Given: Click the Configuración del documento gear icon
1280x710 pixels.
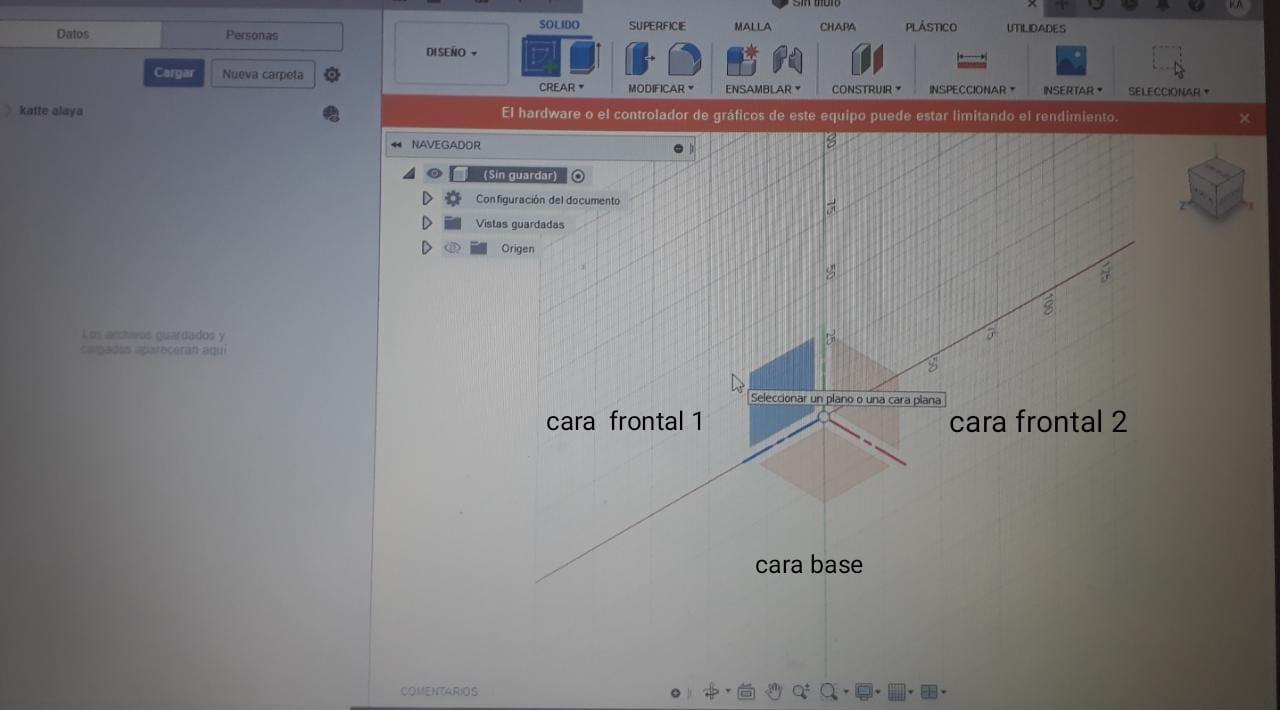Looking at the screenshot, I should [x=453, y=199].
